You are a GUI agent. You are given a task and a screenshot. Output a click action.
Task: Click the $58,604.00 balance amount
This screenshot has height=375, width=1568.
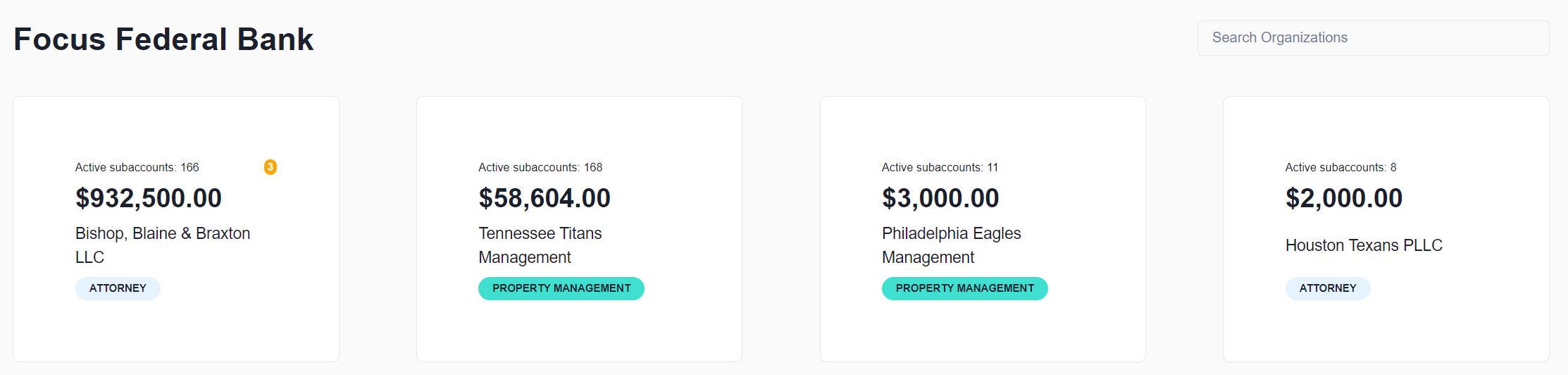point(545,198)
